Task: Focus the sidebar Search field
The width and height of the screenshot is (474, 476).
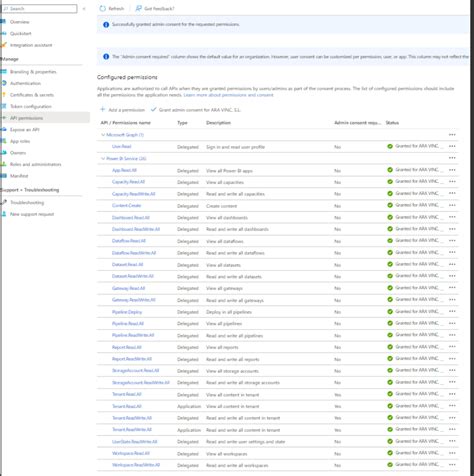Action: click(40, 9)
